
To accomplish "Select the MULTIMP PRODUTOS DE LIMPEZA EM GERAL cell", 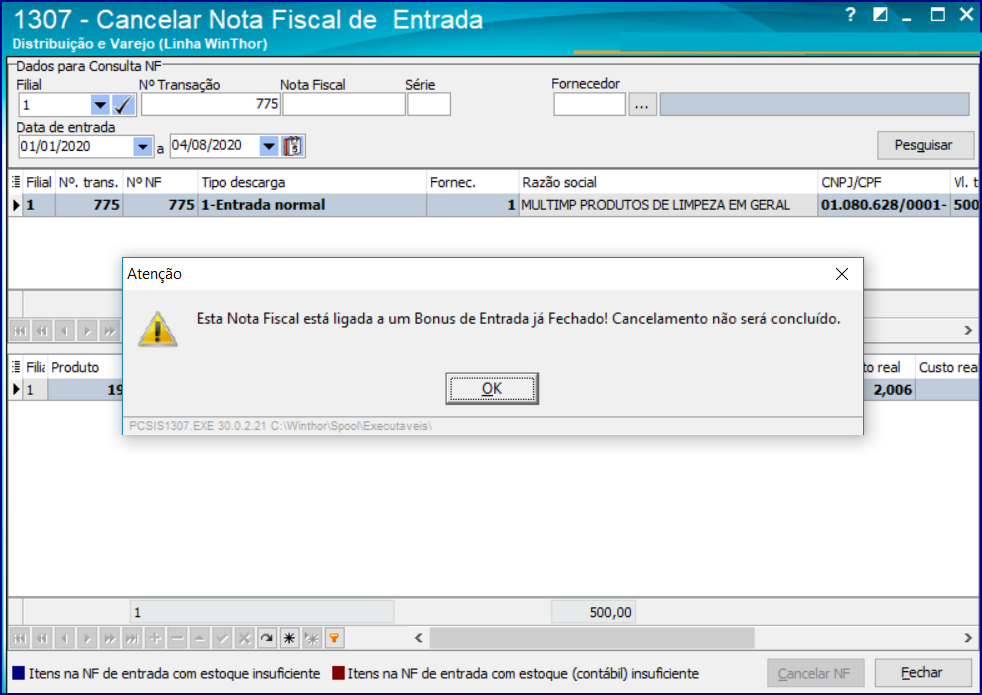I will tap(668, 205).
